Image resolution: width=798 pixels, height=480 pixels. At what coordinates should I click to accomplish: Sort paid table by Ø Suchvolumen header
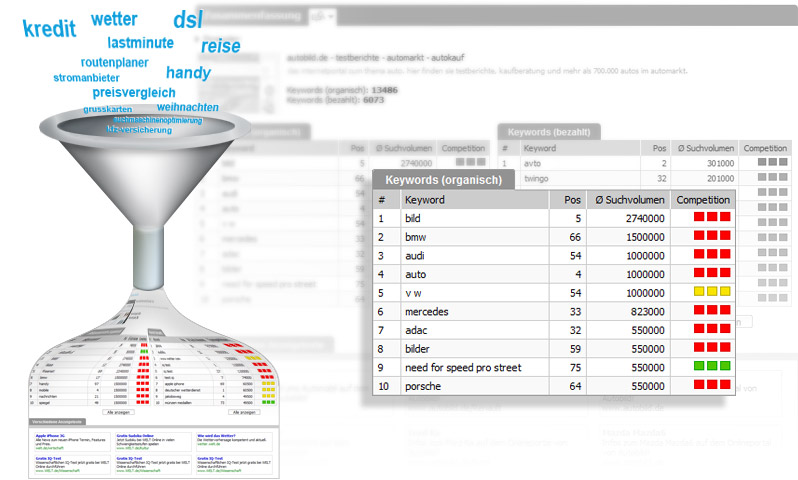pos(705,148)
